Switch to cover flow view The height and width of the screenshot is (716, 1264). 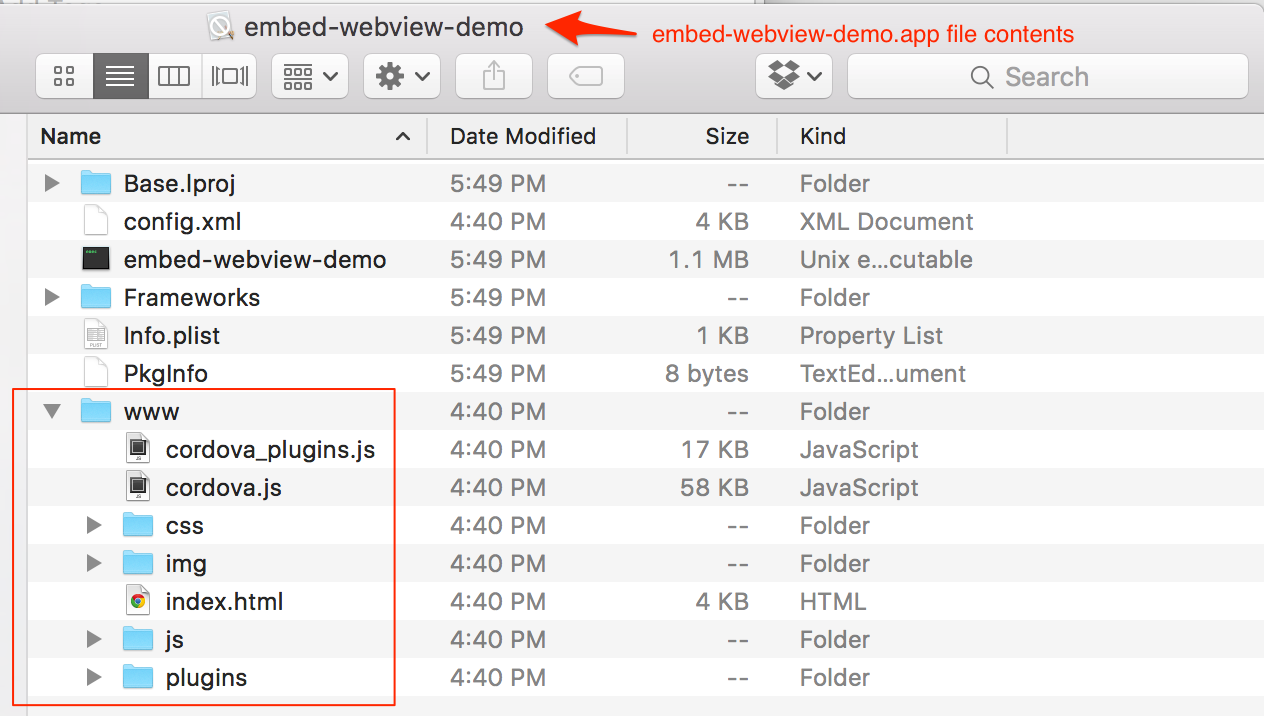point(229,76)
